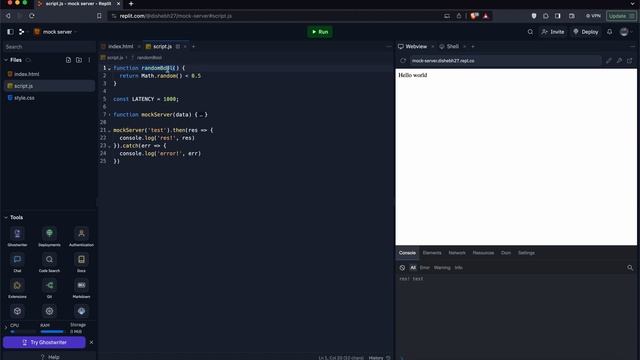Open style.css in file tree
The image size is (640, 360).
(x=49, y=98)
